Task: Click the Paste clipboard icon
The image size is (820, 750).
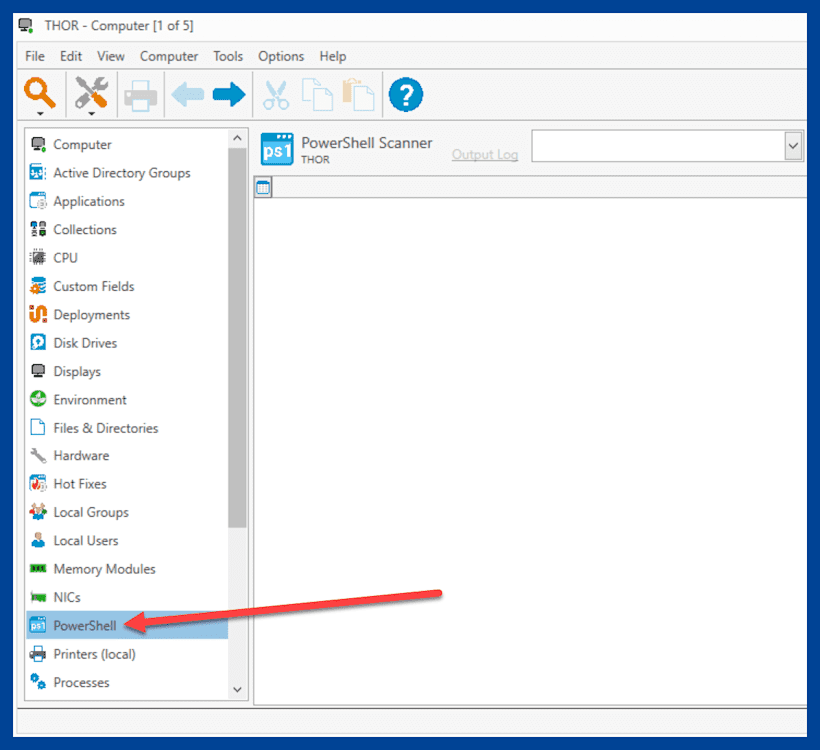Action: tap(358, 95)
